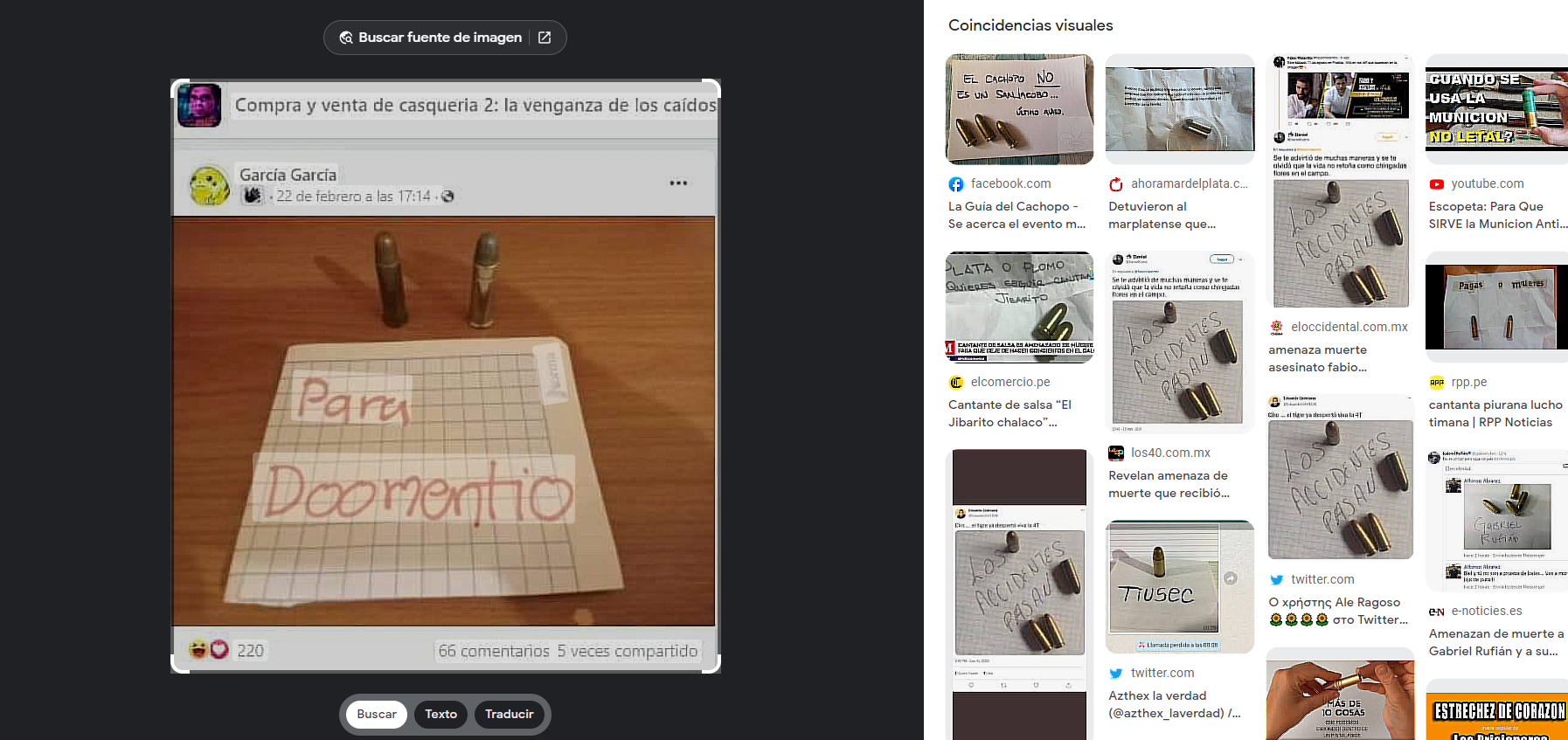This screenshot has width=1568, height=740.
Task: Open the 'O χρήστης Ale Ragoso' title
Action: click(1338, 612)
